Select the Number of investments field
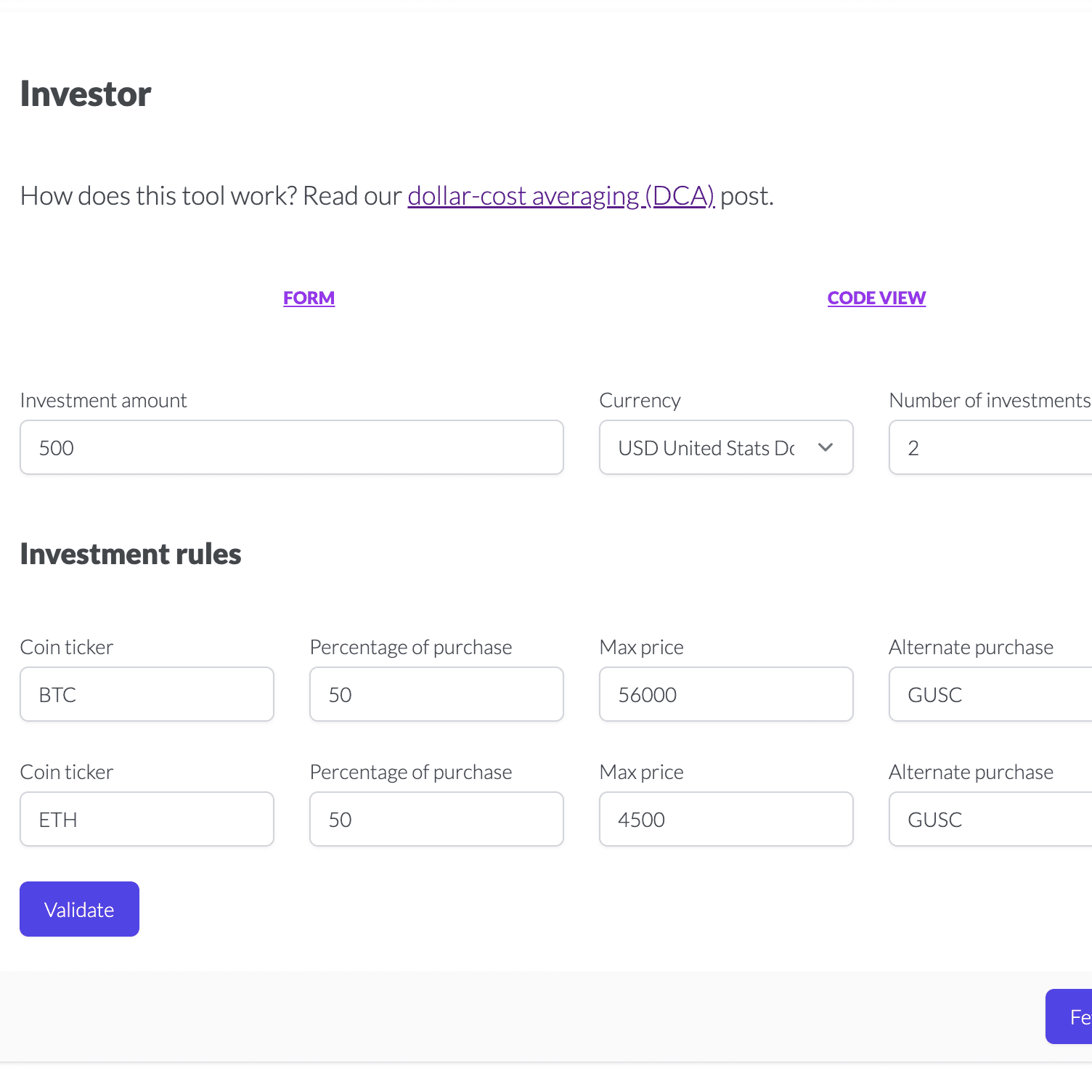 tap(990, 447)
